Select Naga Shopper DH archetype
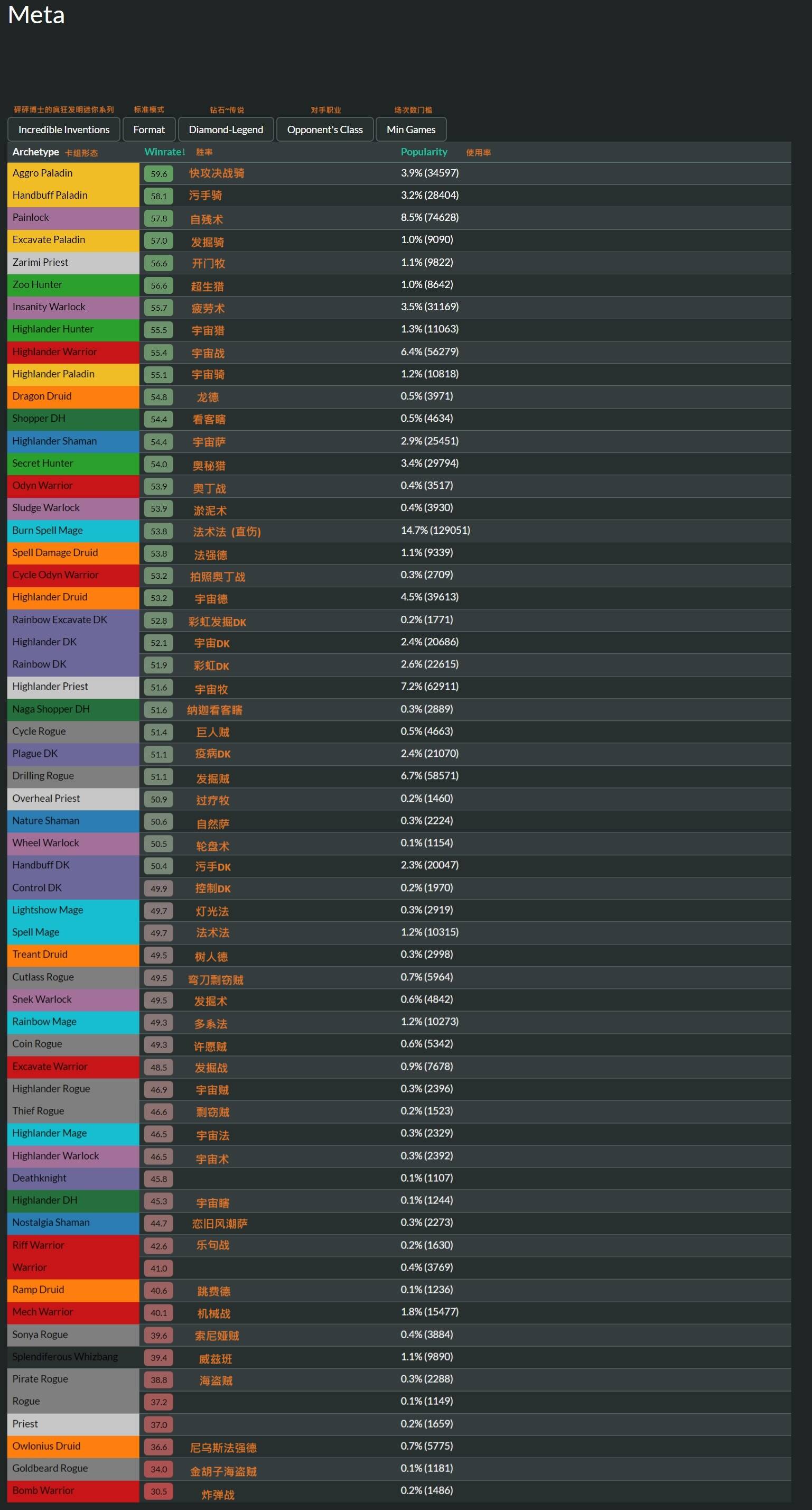The height and width of the screenshot is (1510, 812). pyautogui.click(x=73, y=710)
